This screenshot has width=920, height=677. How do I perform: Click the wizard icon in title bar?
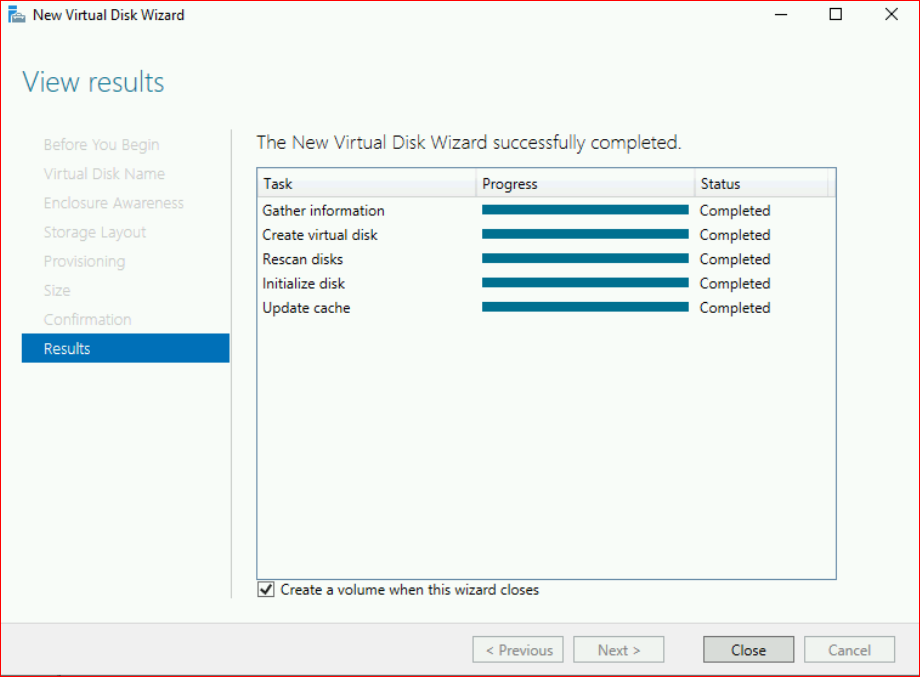tap(17, 15)
